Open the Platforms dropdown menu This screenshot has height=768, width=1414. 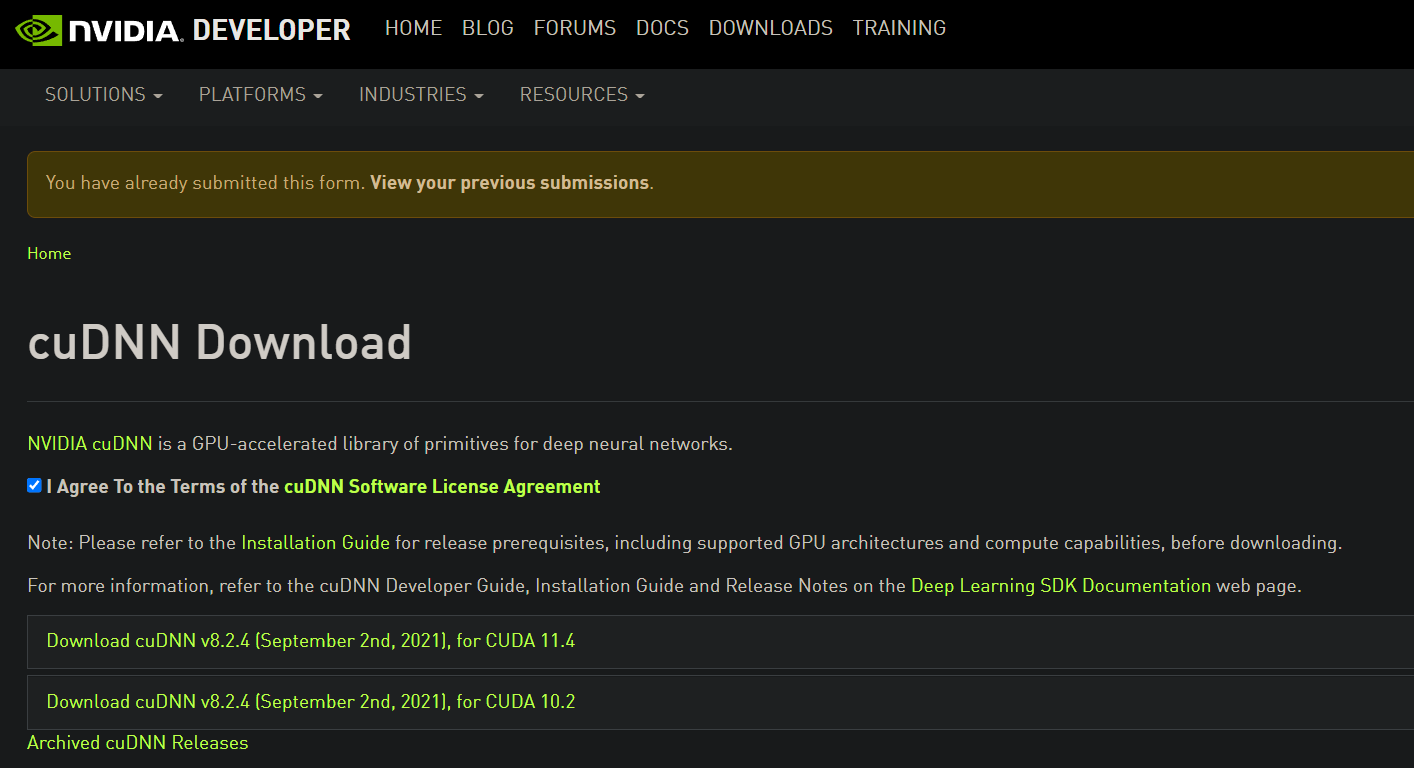[x=260, y=94]
